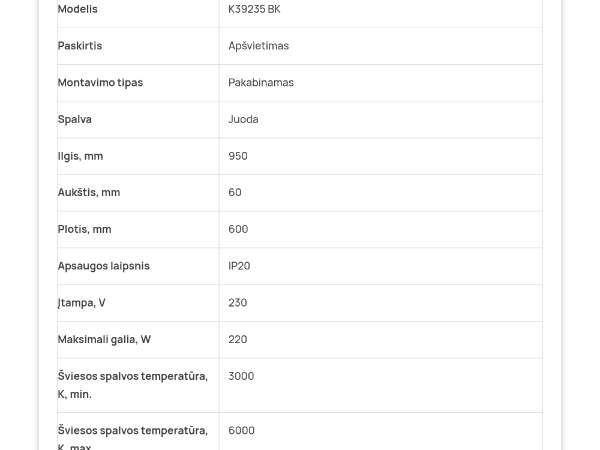This screenshot has width=600, height=450.
Task: Click the Ilgis, mm label
Action: pos(80,156)
